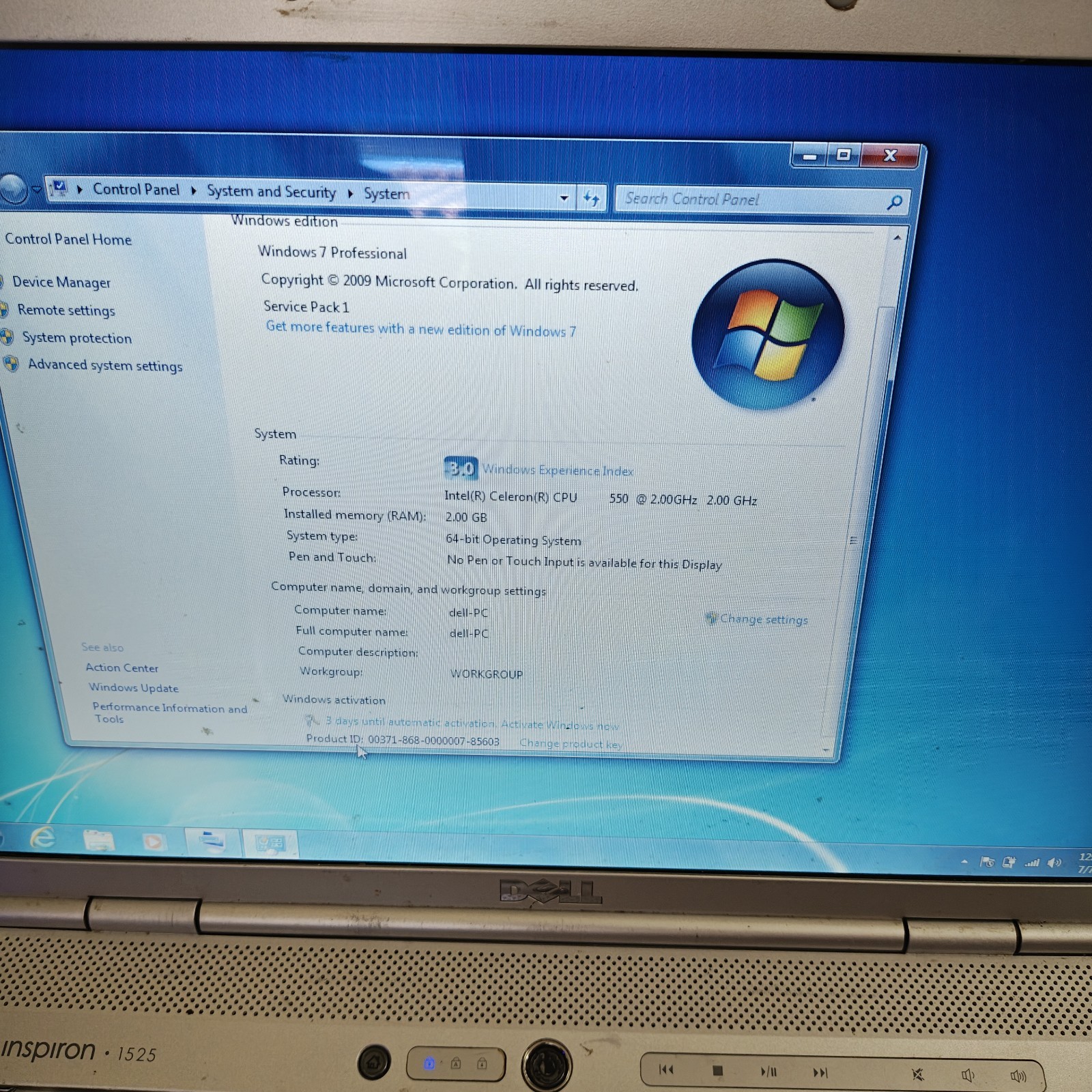Click Change product key link

571,743
